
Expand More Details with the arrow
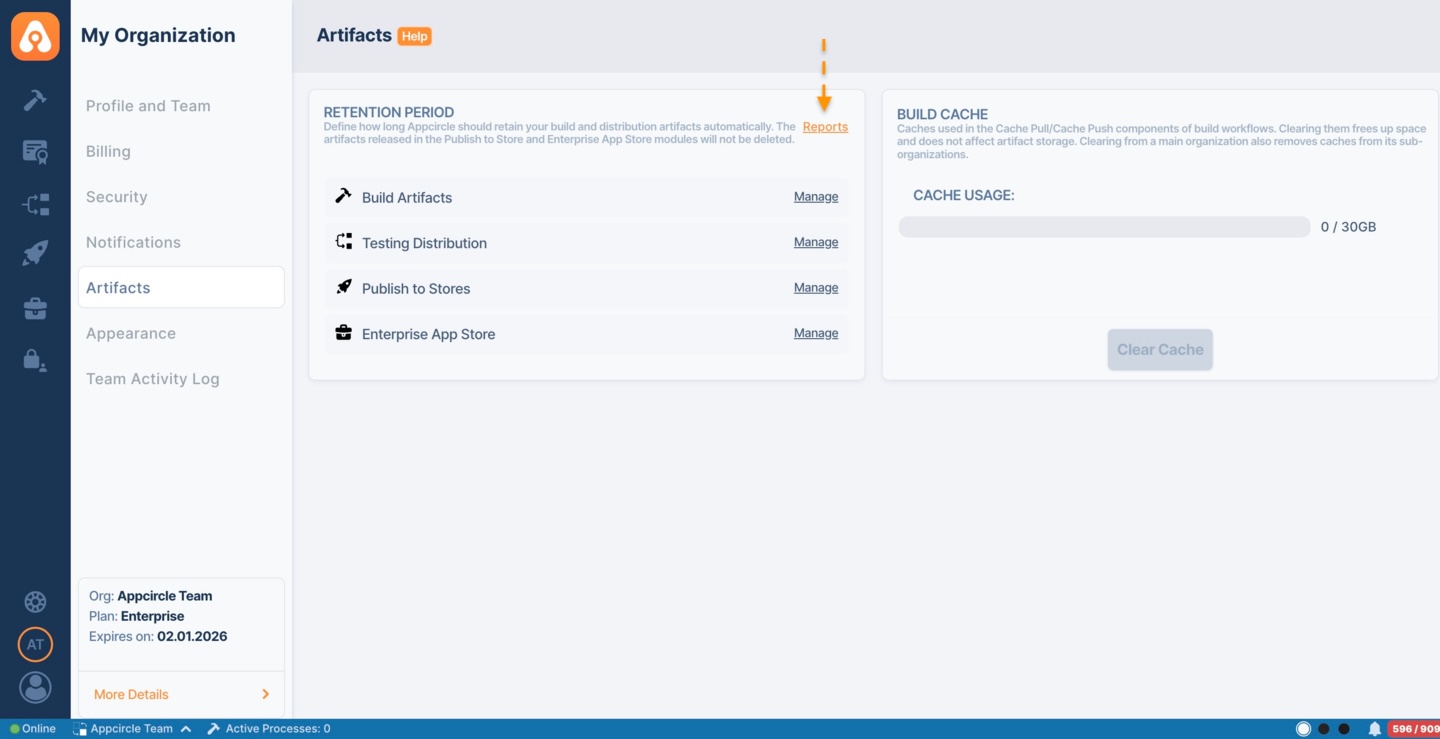pos(264,693)
